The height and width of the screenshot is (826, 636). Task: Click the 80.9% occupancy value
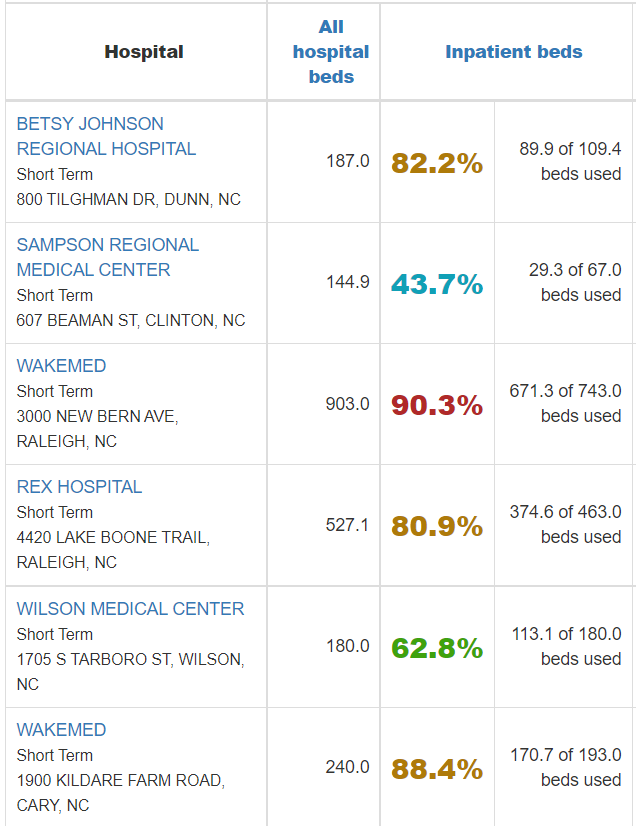point(437,526)
